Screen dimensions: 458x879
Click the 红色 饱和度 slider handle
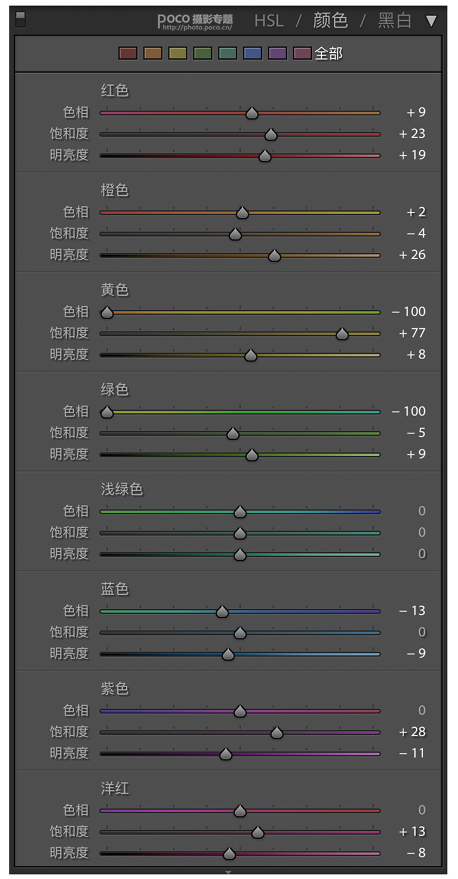[271, 135]
